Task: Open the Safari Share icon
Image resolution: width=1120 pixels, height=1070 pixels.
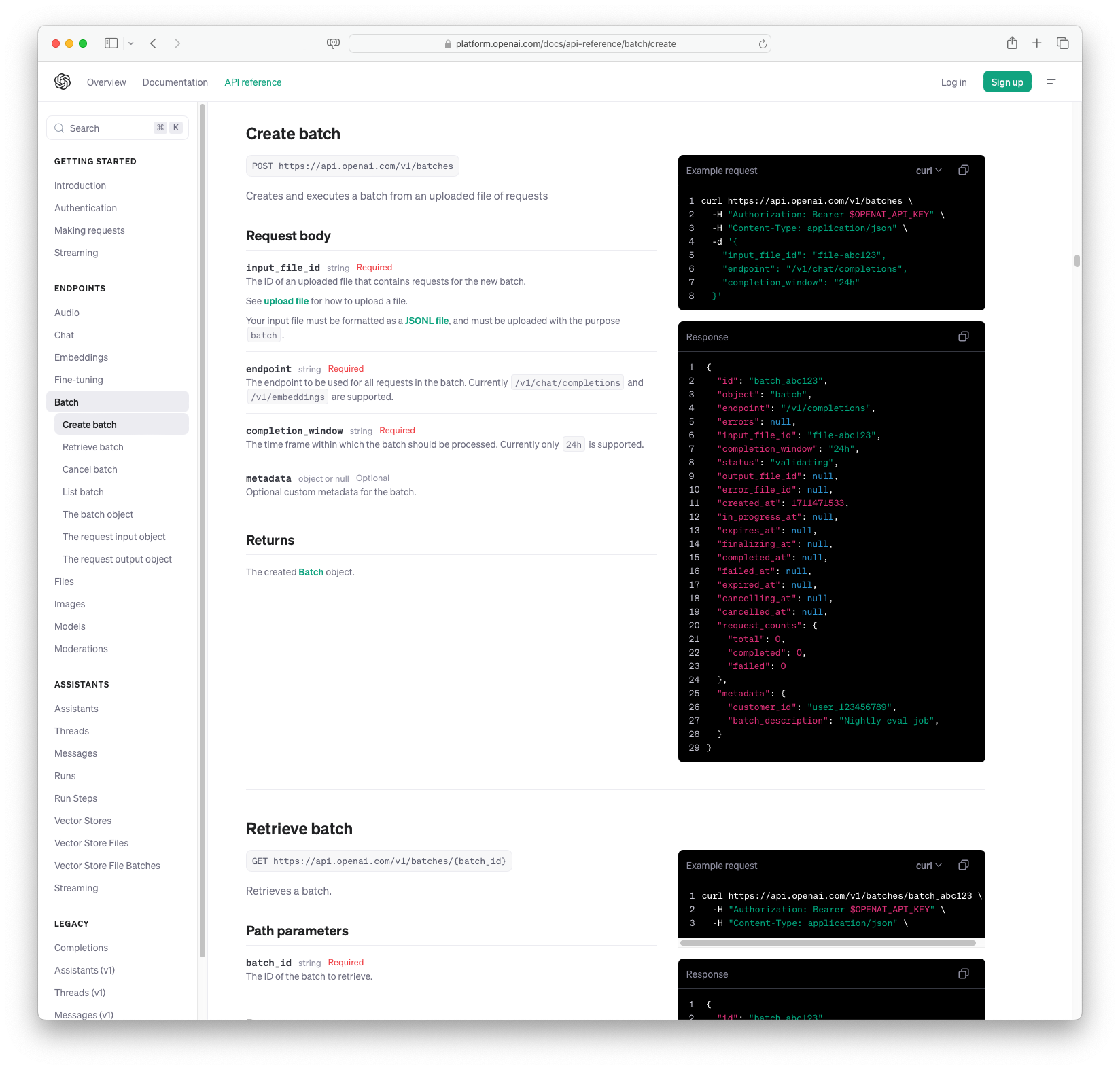Action: (1012, 43)
